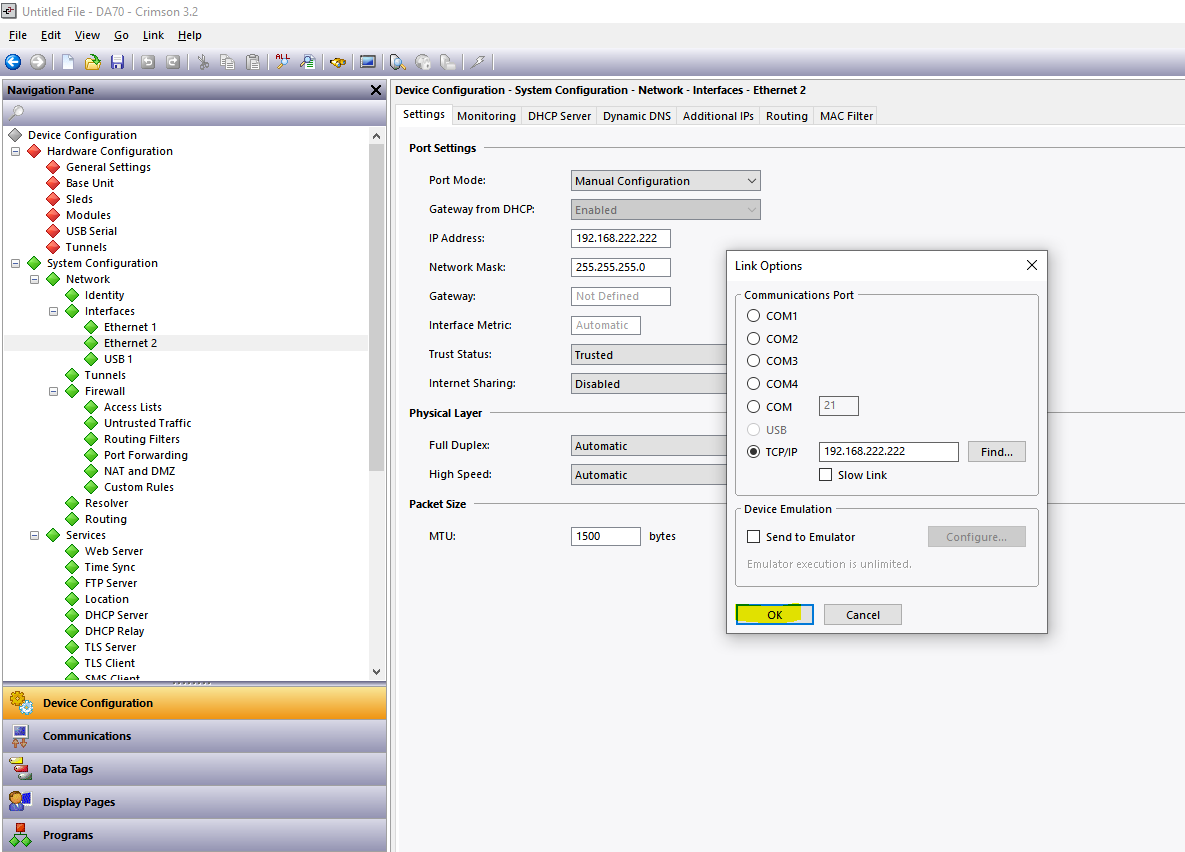Image resolution: width=1185 pixels, height=852 pixels.
Task: Click the grey Forward arrow toolbar icon
Action: pos(38,62)
